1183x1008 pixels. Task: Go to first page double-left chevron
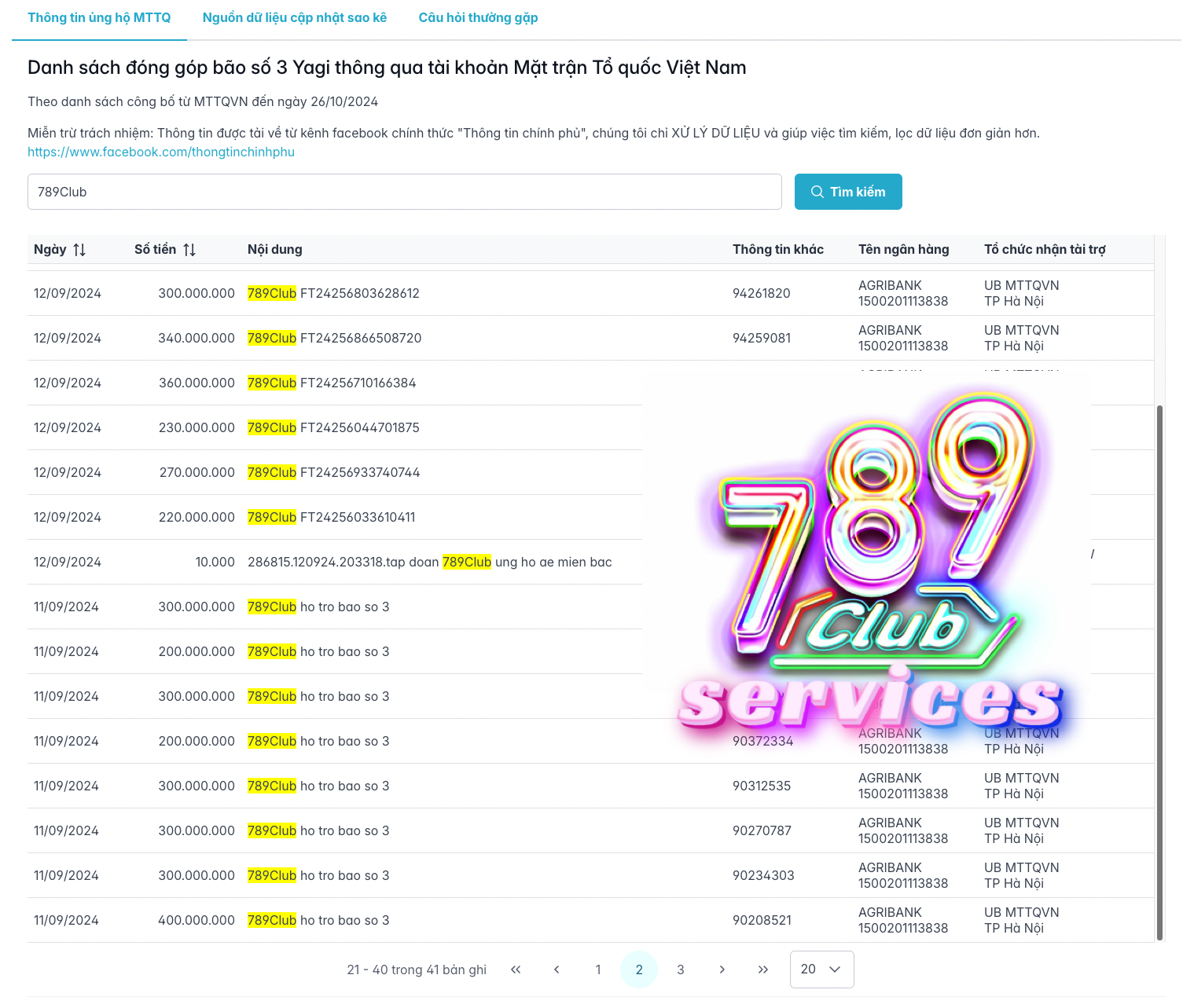[x=516, y=970]
